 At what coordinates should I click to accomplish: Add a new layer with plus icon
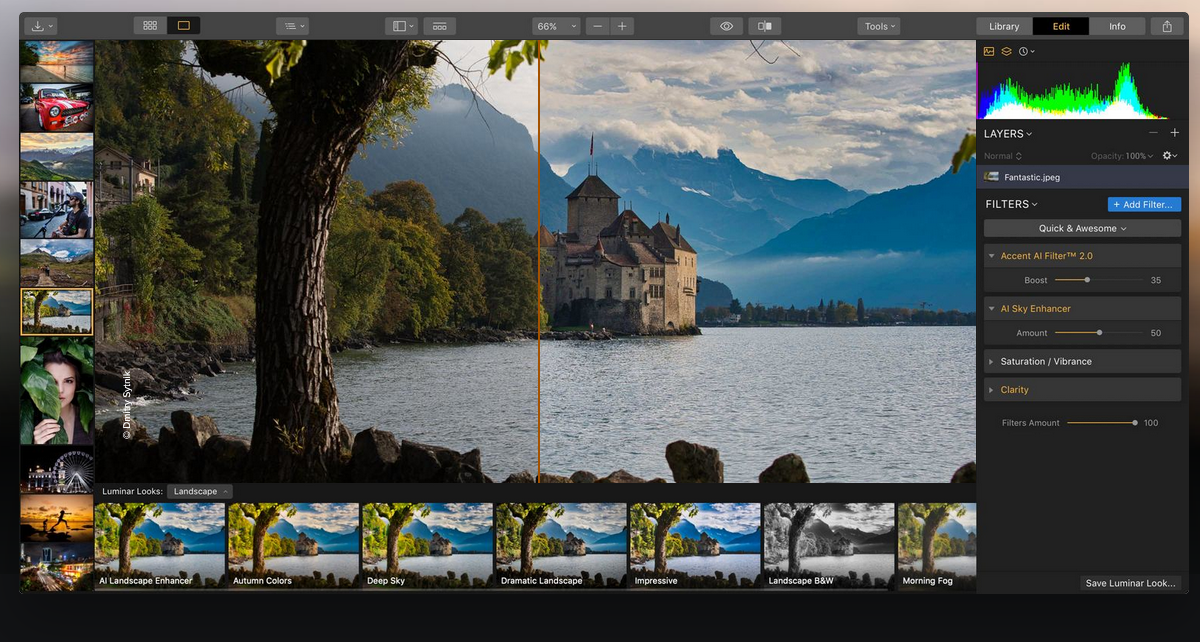tap(1174, 133)
